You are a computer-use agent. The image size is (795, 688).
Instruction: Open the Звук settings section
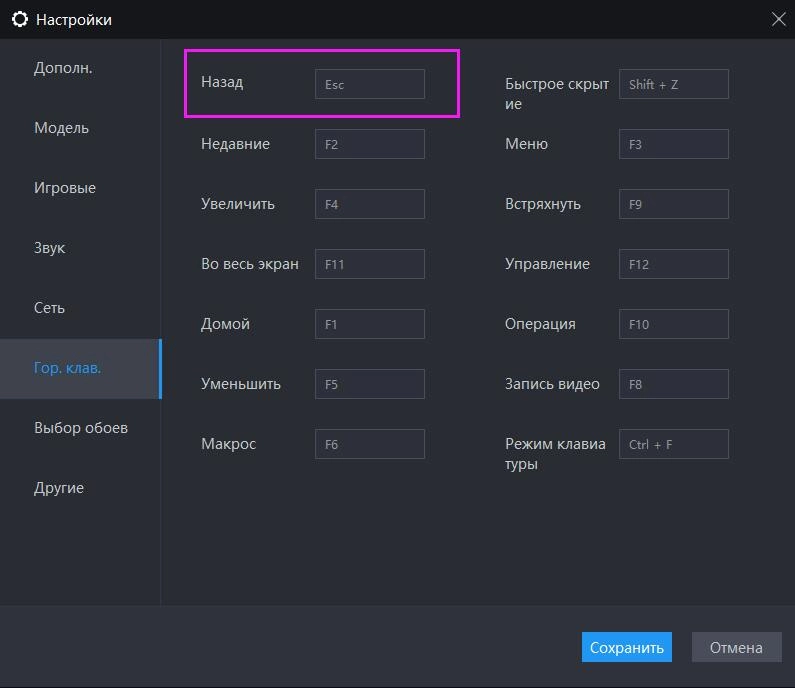49,248
